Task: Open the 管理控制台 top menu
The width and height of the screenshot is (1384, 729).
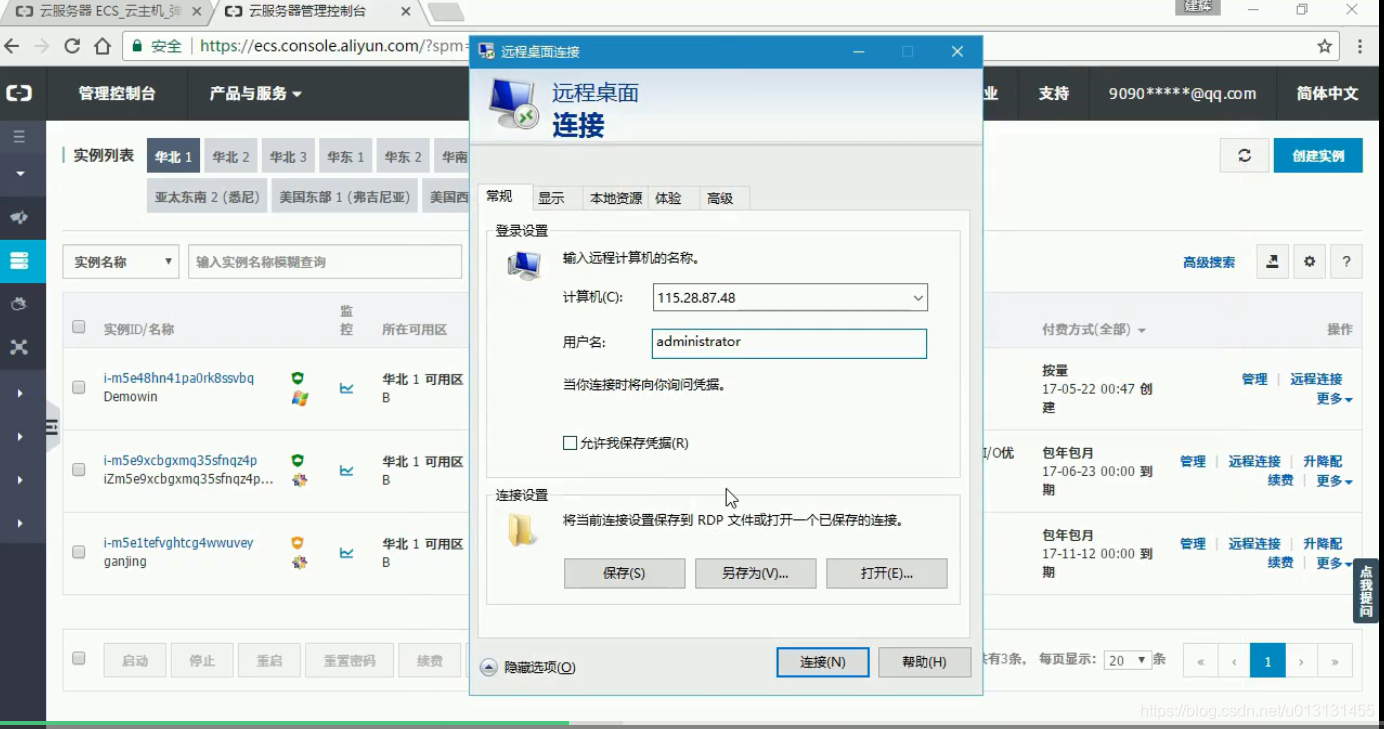Action: coord(117,93)
